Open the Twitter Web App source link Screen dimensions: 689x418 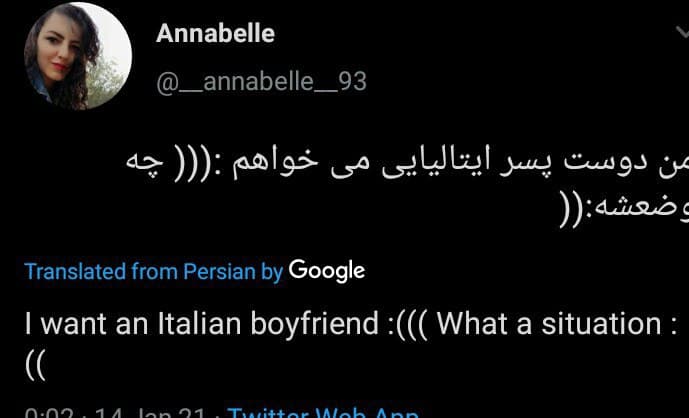click(323, 413)
